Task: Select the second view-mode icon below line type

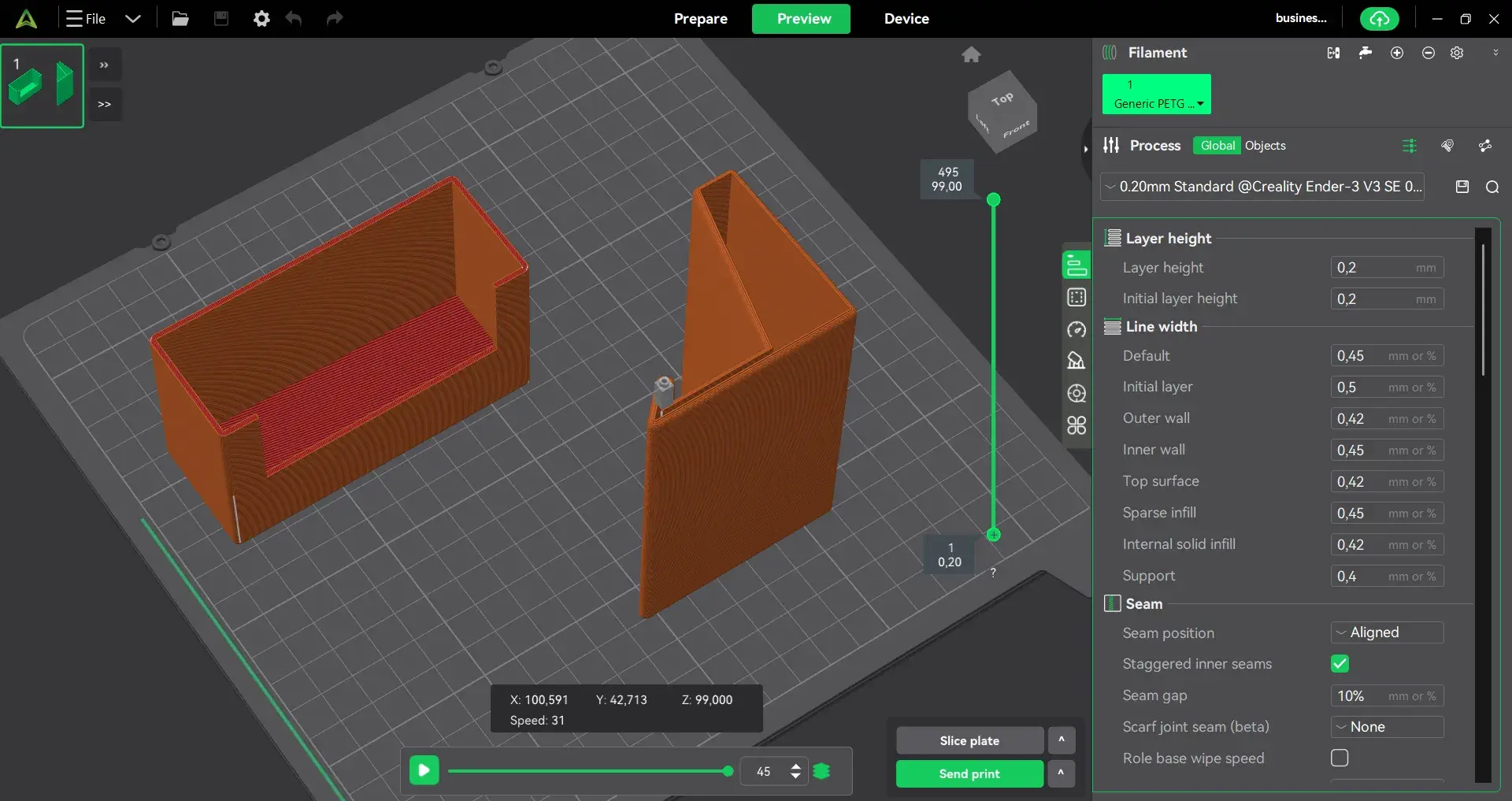Action: tap(1077, 297)
